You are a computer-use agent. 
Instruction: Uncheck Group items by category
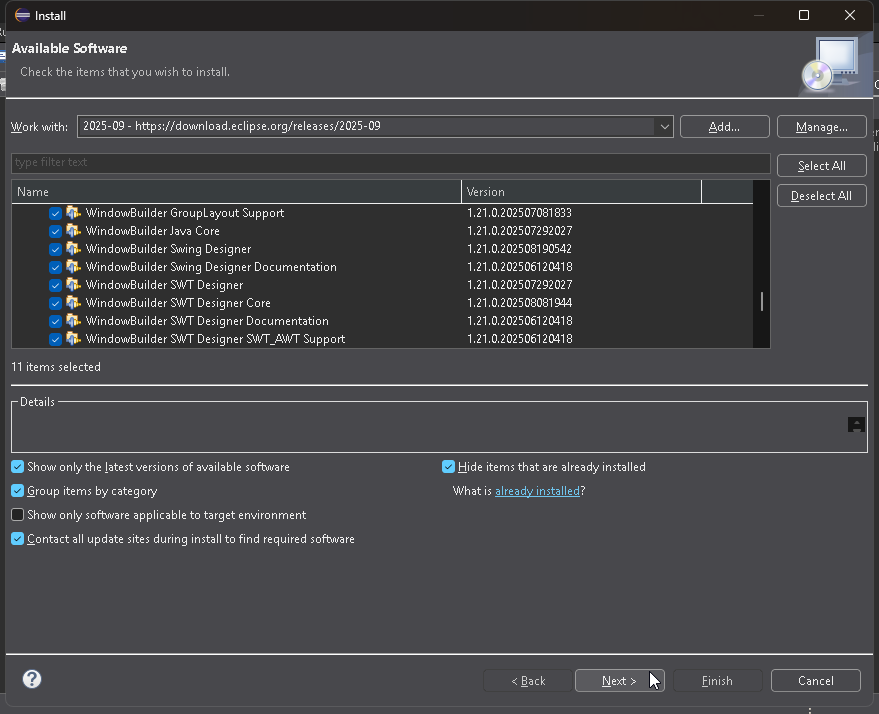17,490
